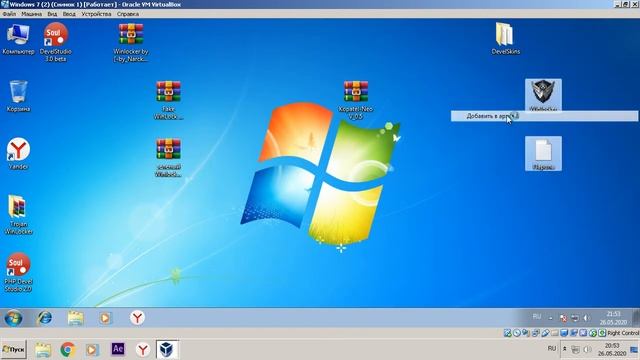Open Explorer on the host taskbar
The width and height of the screenshot is (640, 360).
(43, 350)
